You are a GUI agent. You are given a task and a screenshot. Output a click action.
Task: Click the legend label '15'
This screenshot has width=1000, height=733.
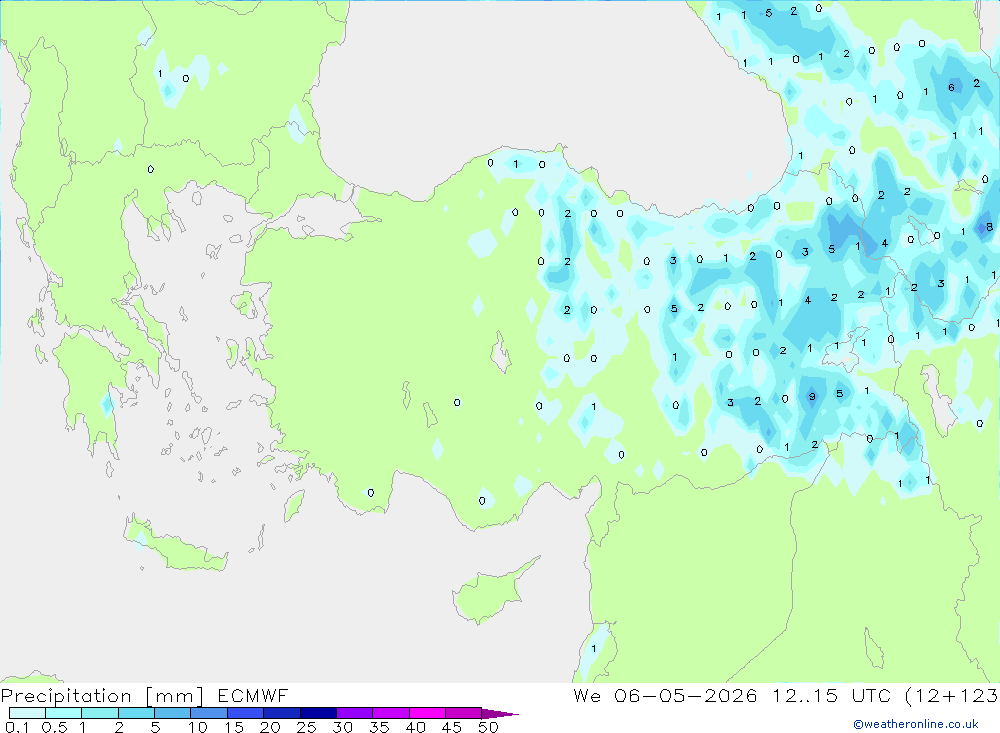click(234, 727)
